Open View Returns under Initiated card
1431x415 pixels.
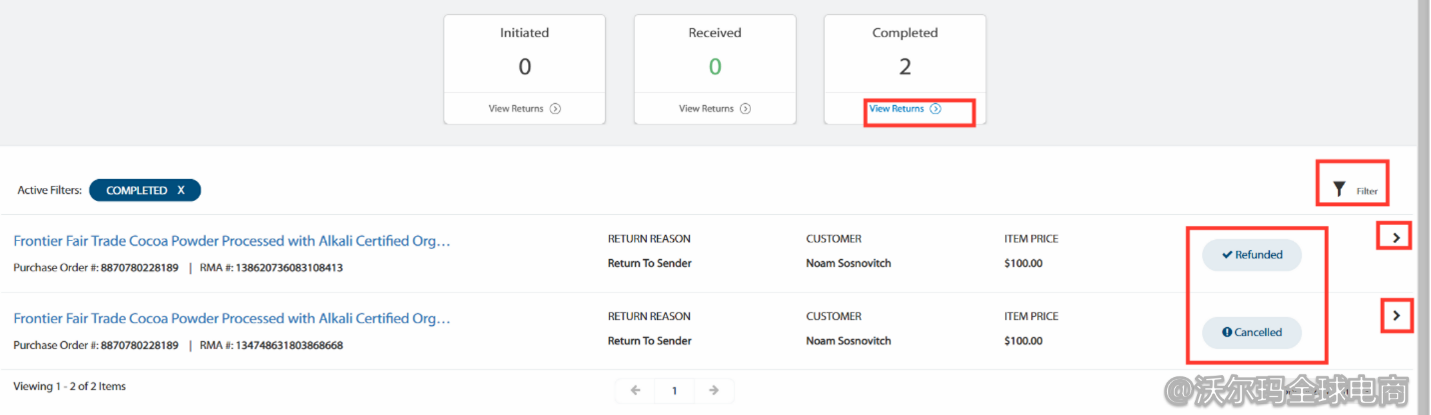(524, 109)
